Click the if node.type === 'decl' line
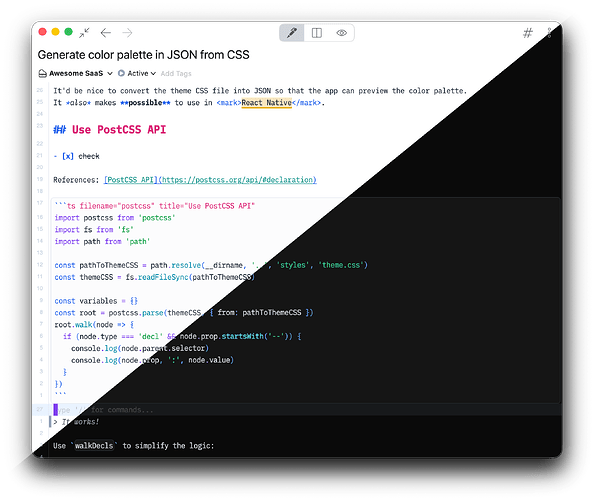 click(x=182, y=336)
